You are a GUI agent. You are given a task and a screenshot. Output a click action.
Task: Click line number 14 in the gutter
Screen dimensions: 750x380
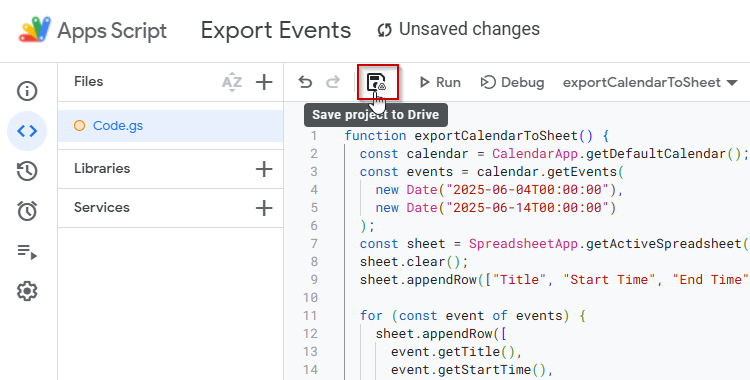coord(310,369)
